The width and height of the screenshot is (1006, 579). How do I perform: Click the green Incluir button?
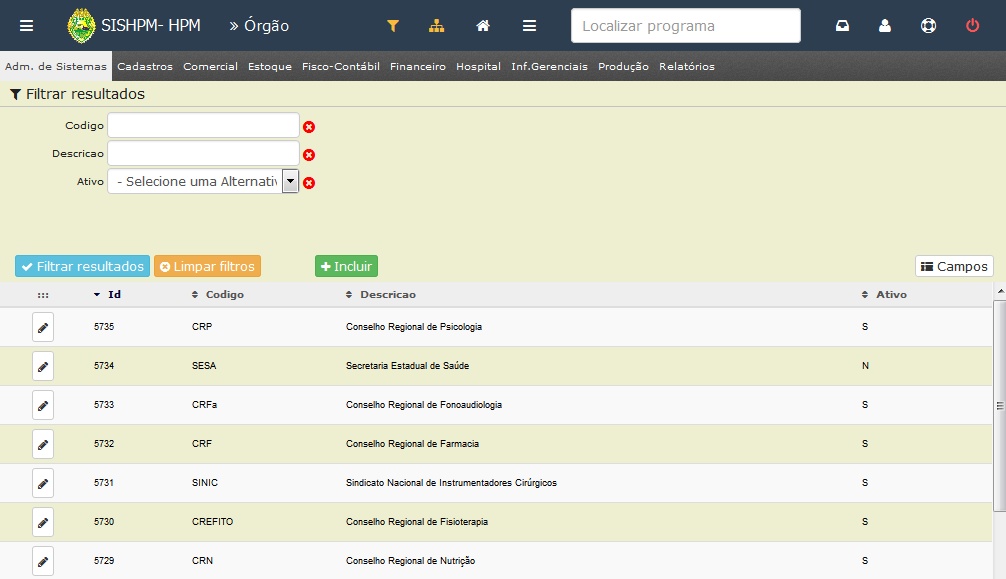[346, 266]
